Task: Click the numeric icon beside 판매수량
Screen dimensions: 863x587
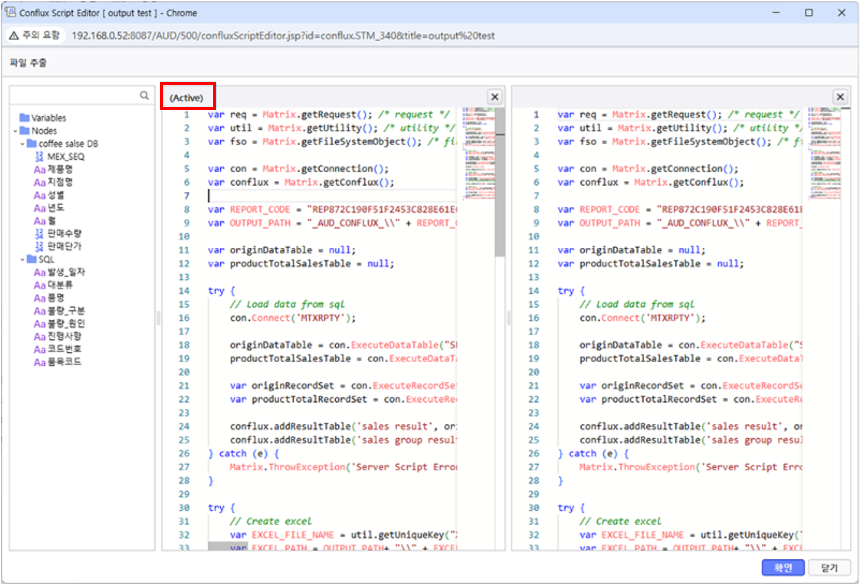Action: click(x=39, y=232)
